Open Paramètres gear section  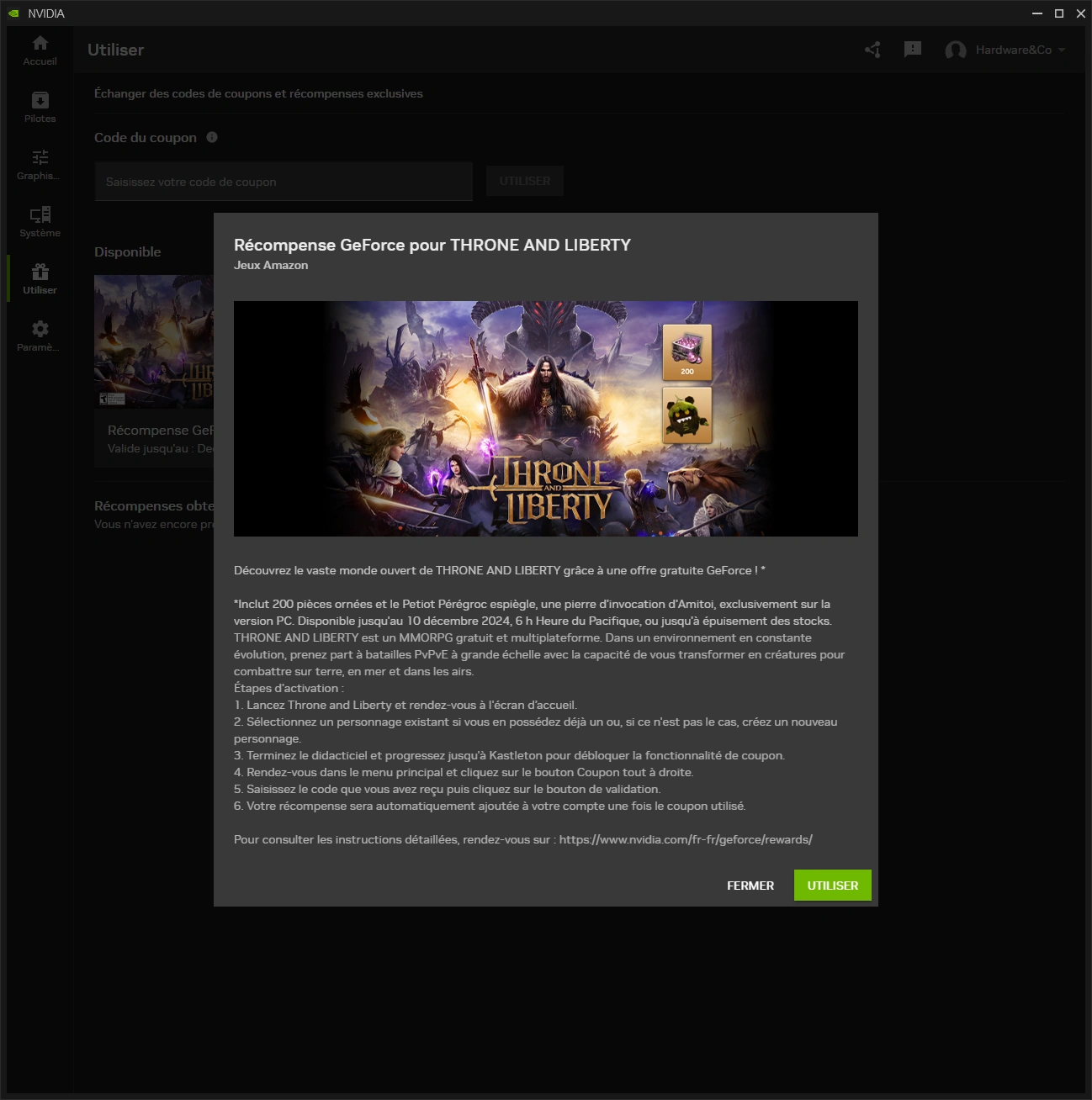click(40, 336)
